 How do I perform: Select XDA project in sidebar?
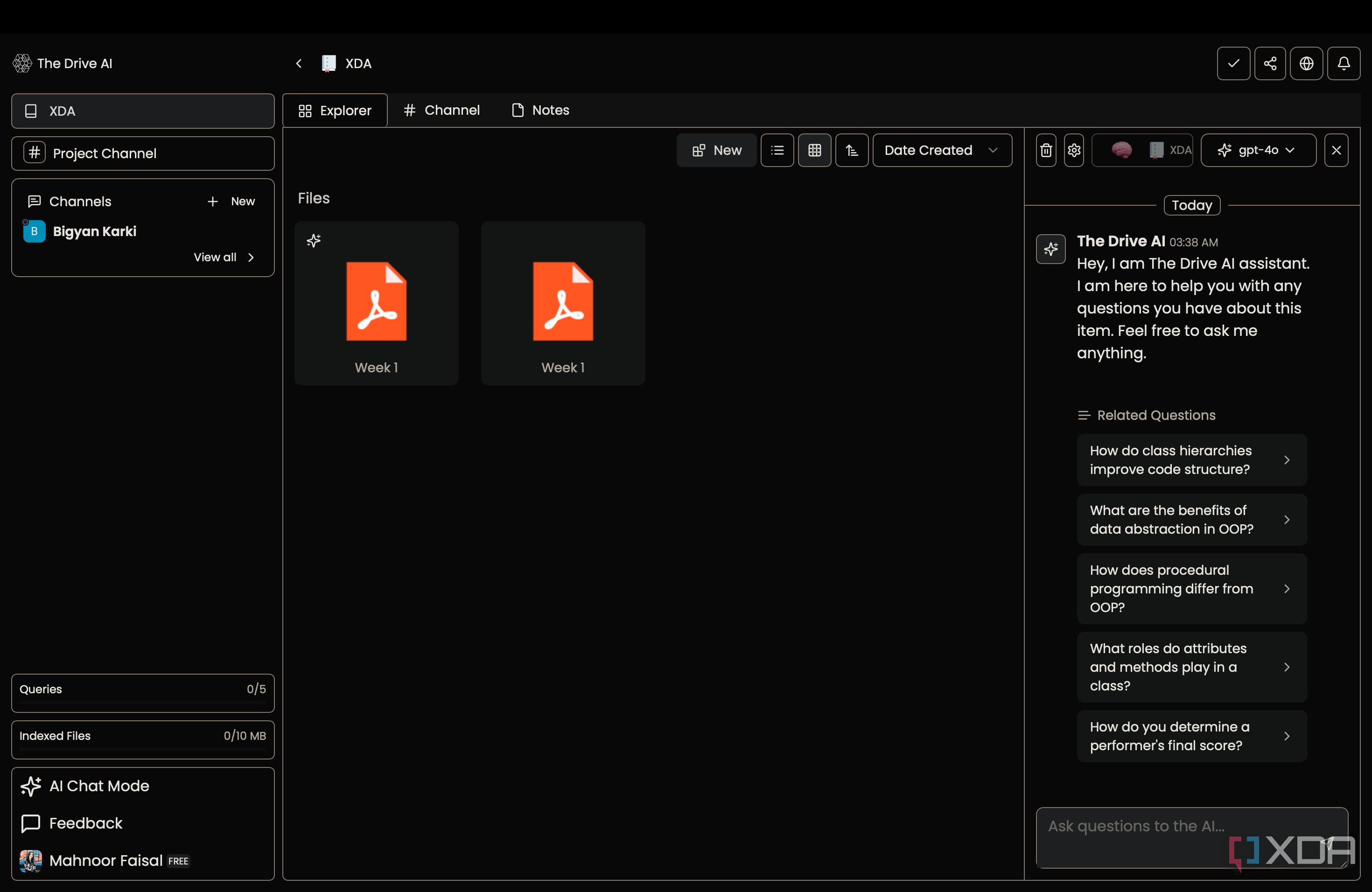143,111
